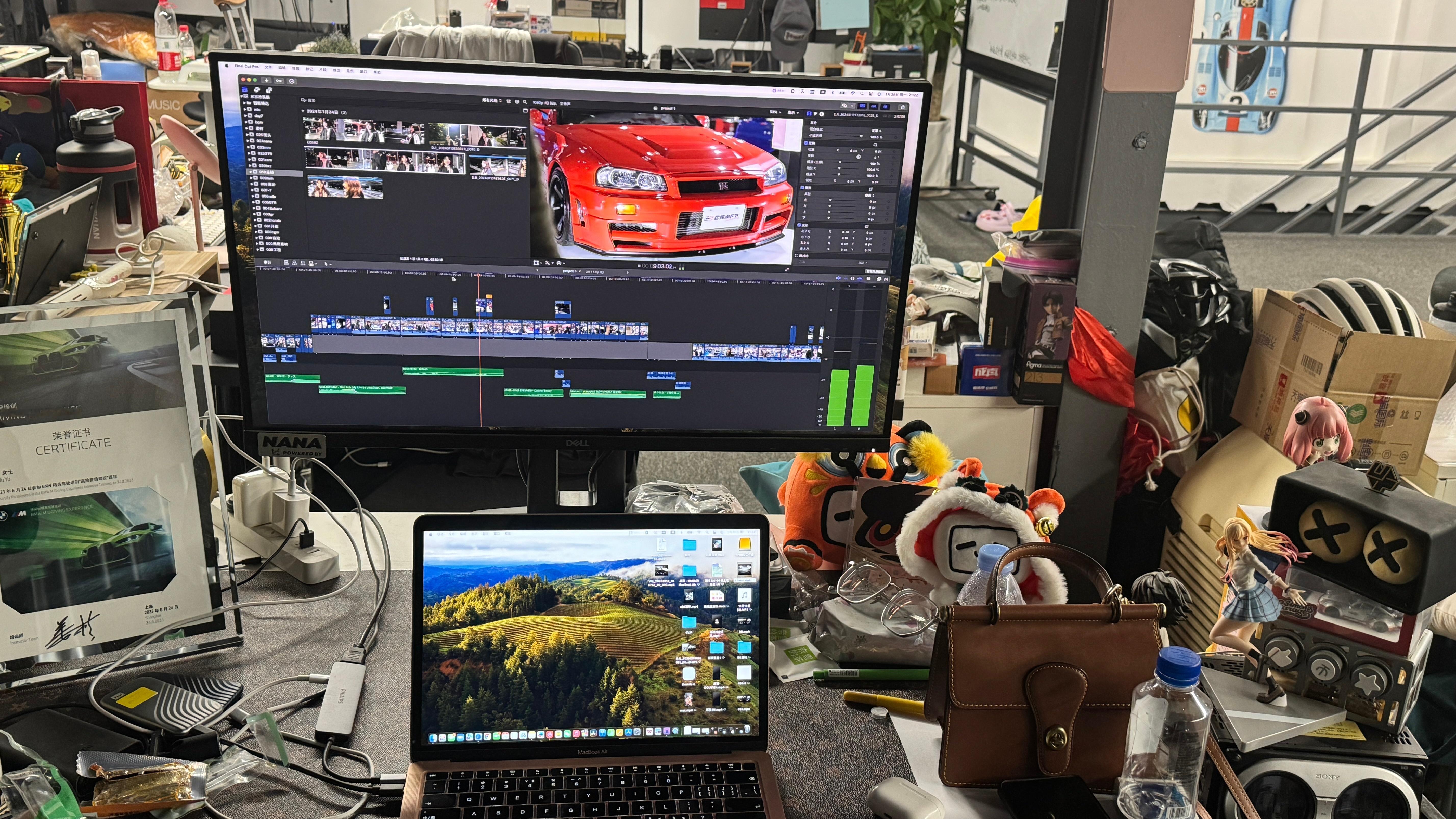The image size is (1456, 819).
Task: Toggle the Inspector panel visibility button
Action: (x=885, y=107)
